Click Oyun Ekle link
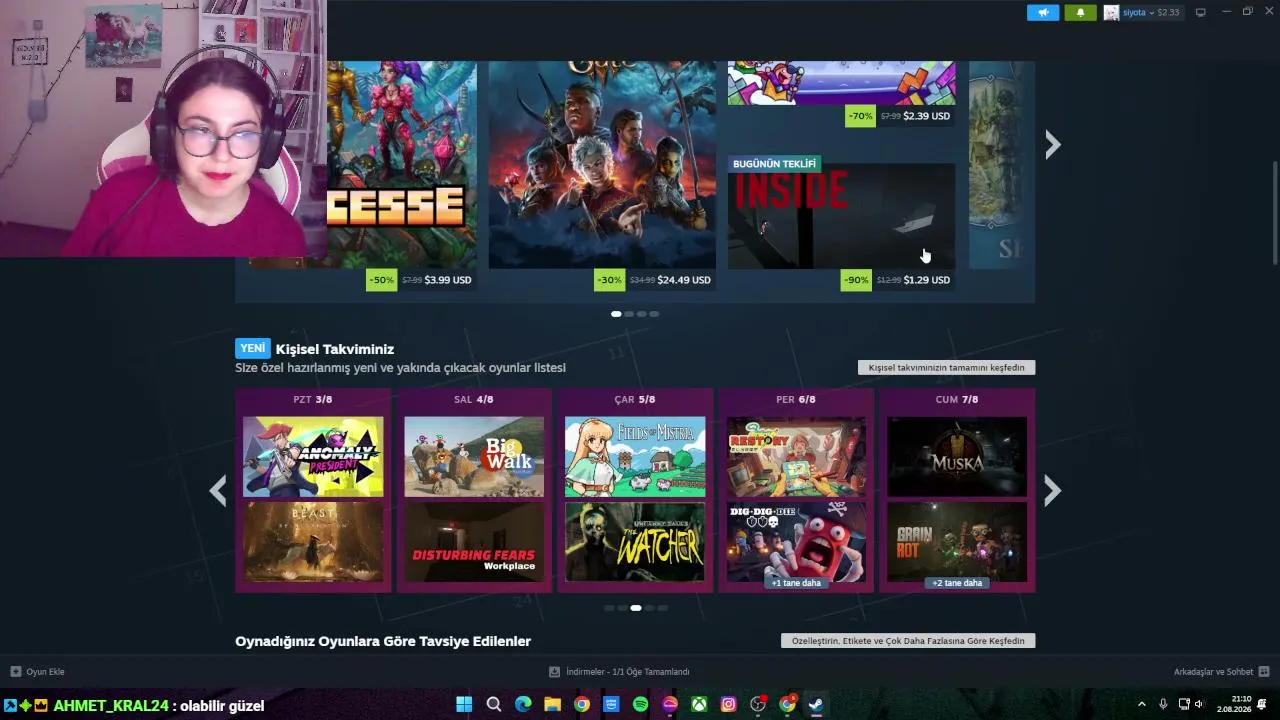 45,672
